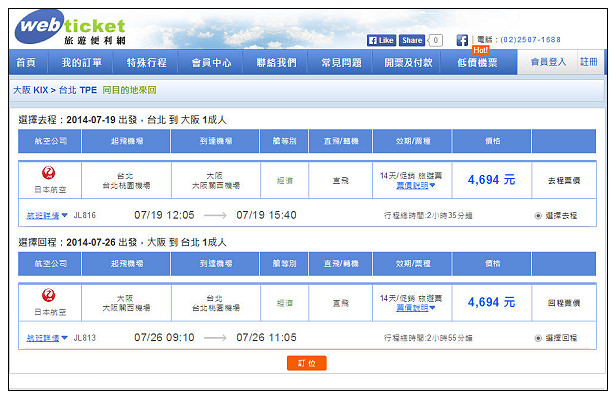Open 會員中心 menu item
Screen dimensions: 616x399
(211, 62)
